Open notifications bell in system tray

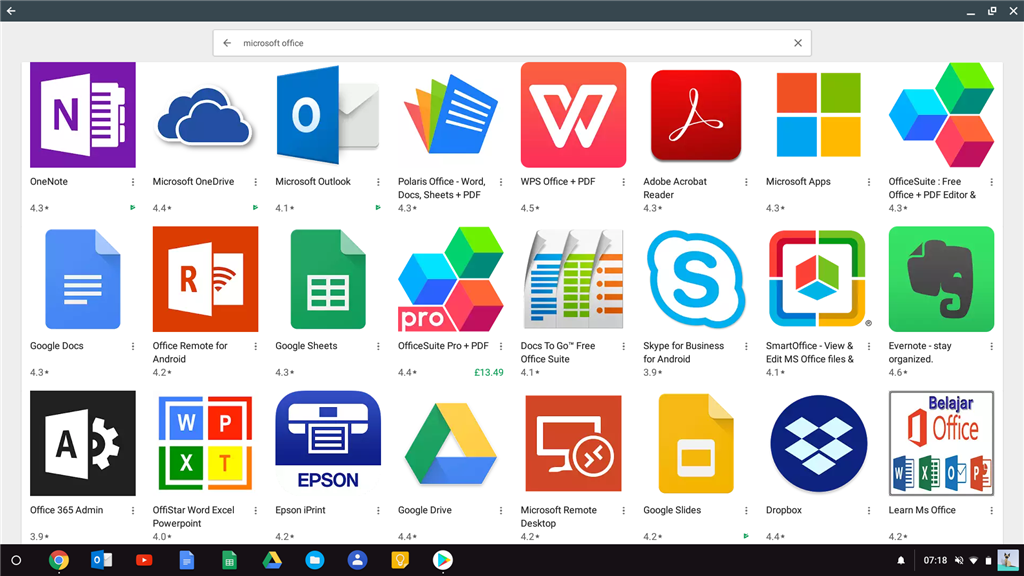click(901, 560)
